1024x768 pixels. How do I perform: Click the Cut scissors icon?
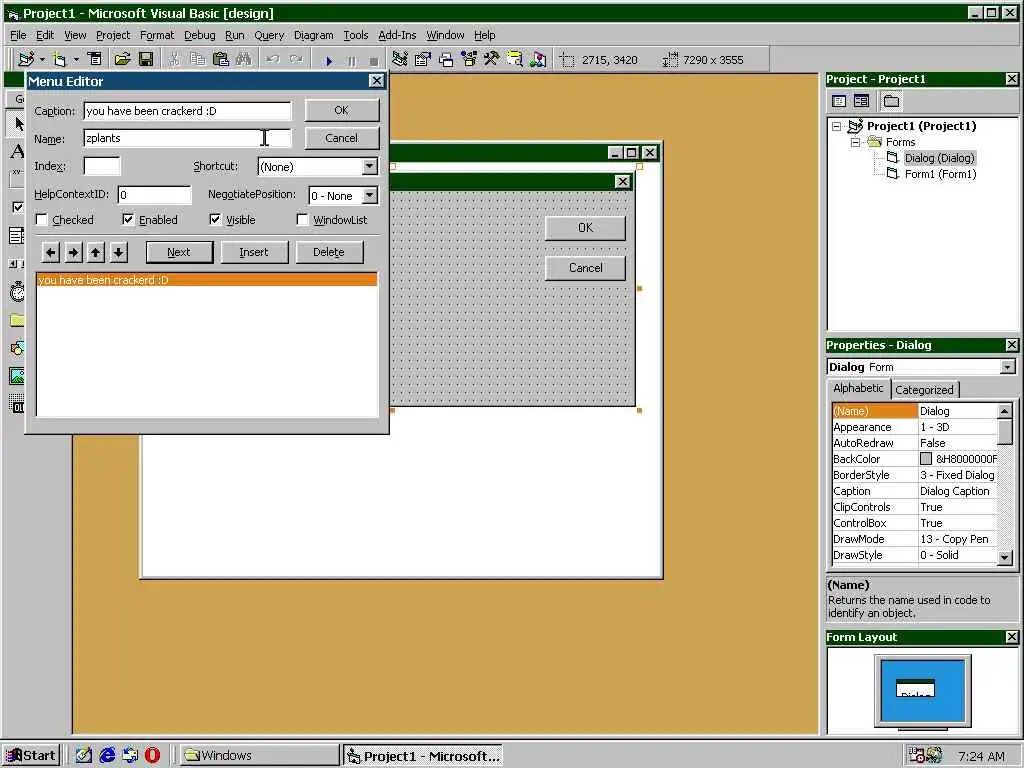[x=174, y=59]
